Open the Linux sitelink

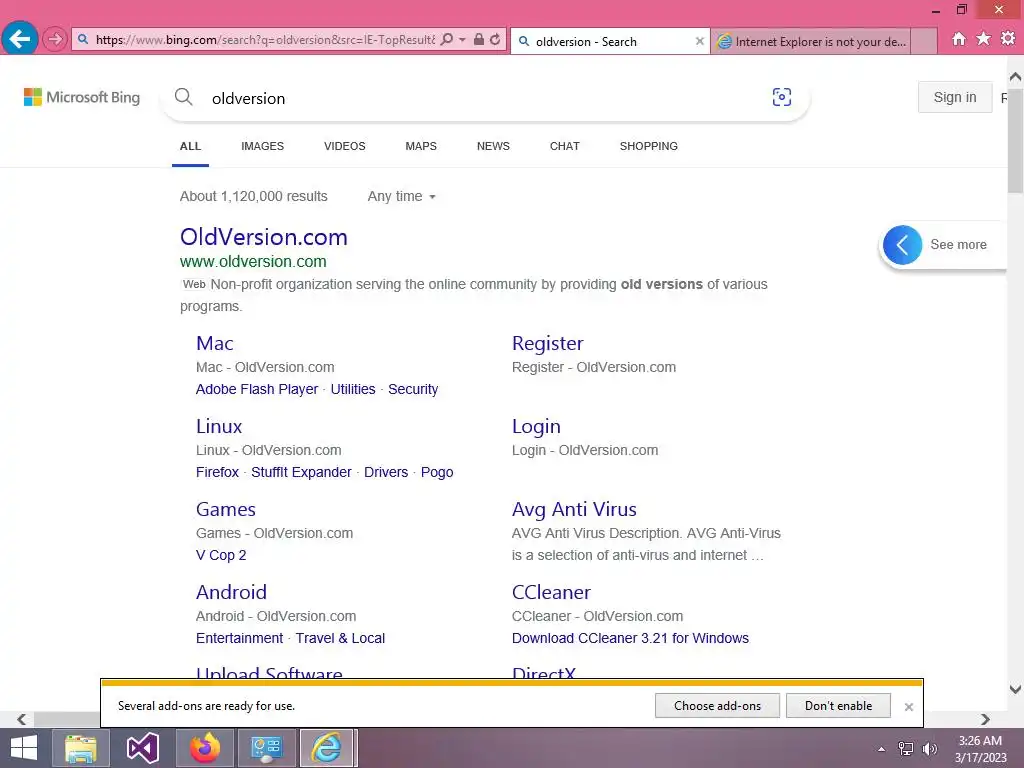[219, 426]
